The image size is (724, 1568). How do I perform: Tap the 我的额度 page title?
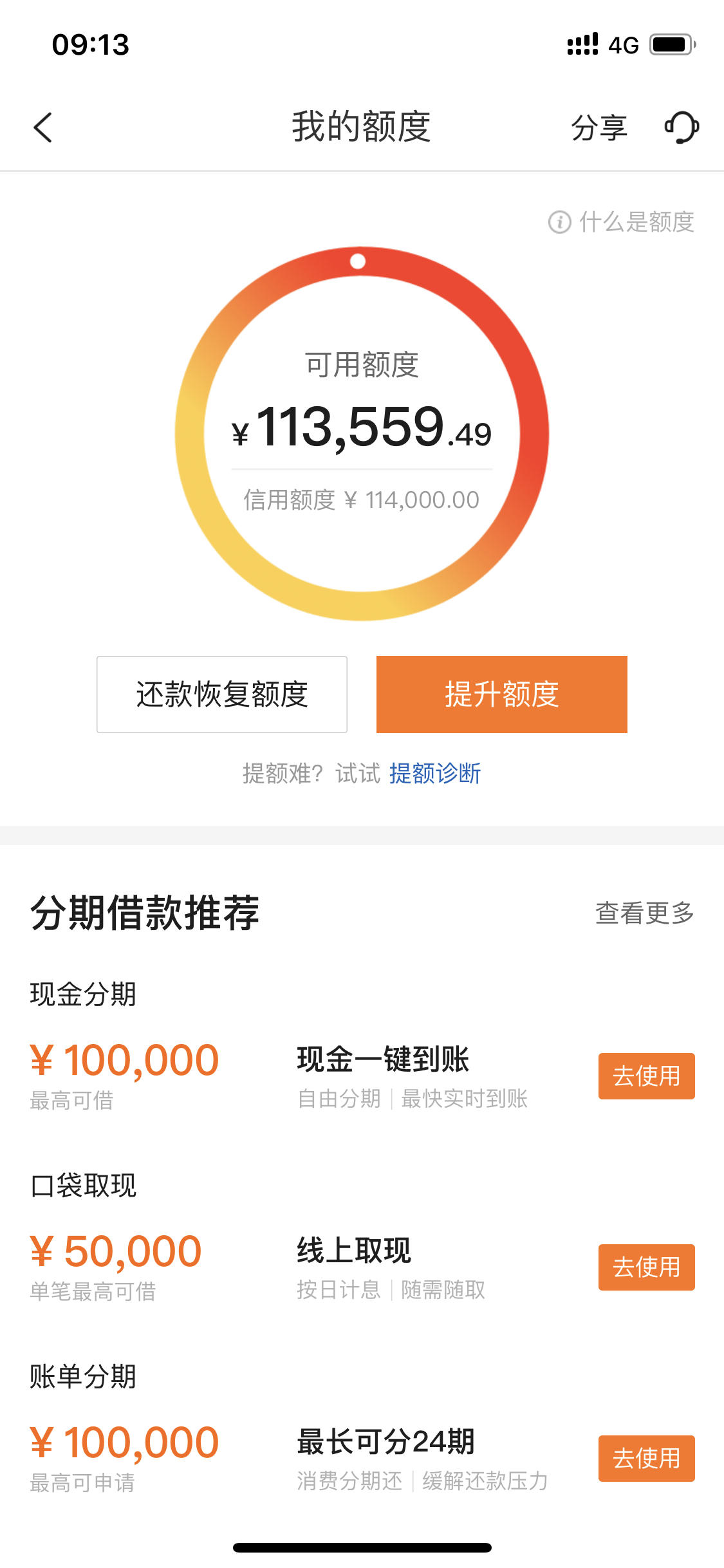pyautogui.click(x=361, y=126)
